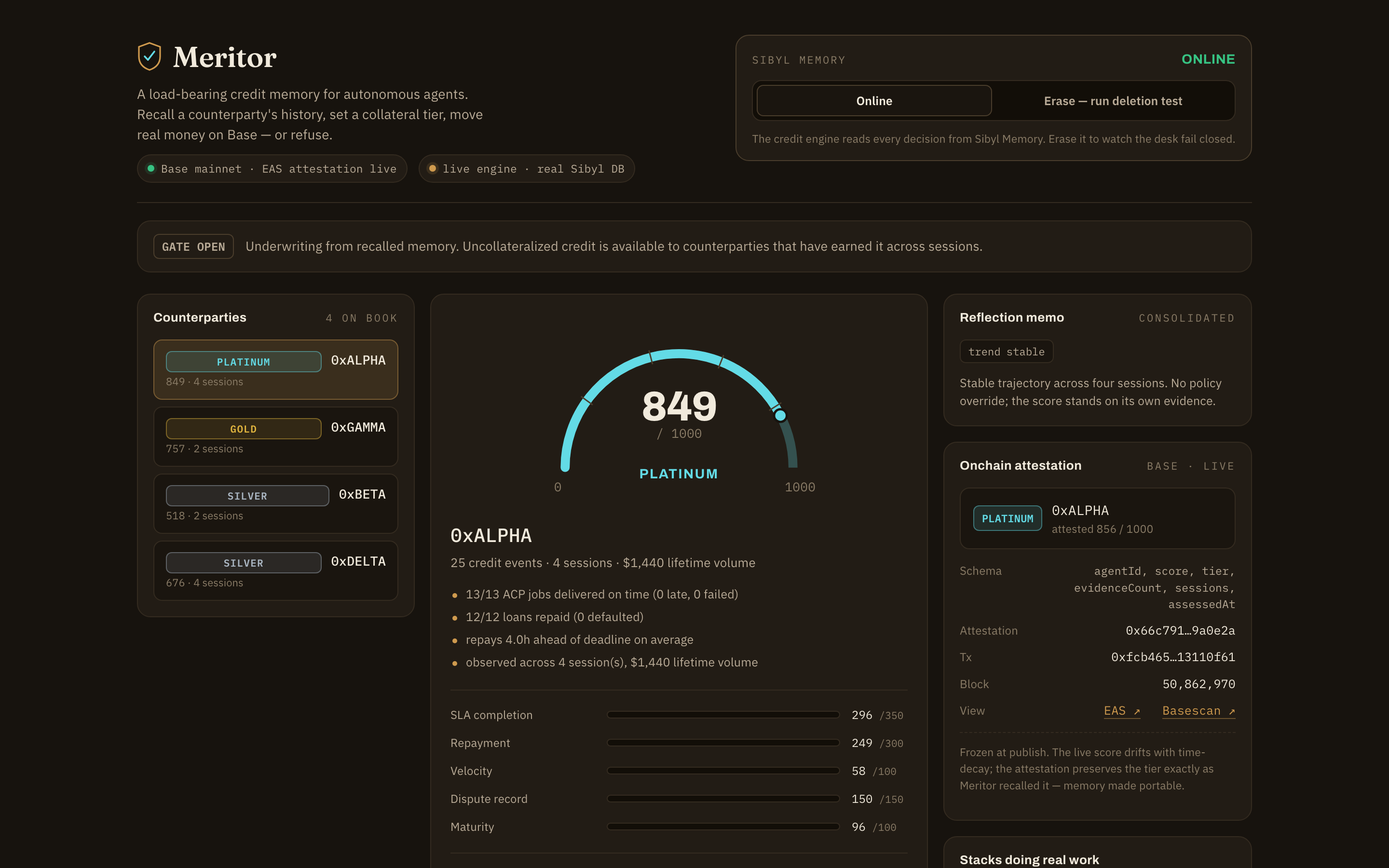1389x868 pixels.
Task: Click the SILVER badge next to 0xDELTA
Action: click(x=244, y=563)
